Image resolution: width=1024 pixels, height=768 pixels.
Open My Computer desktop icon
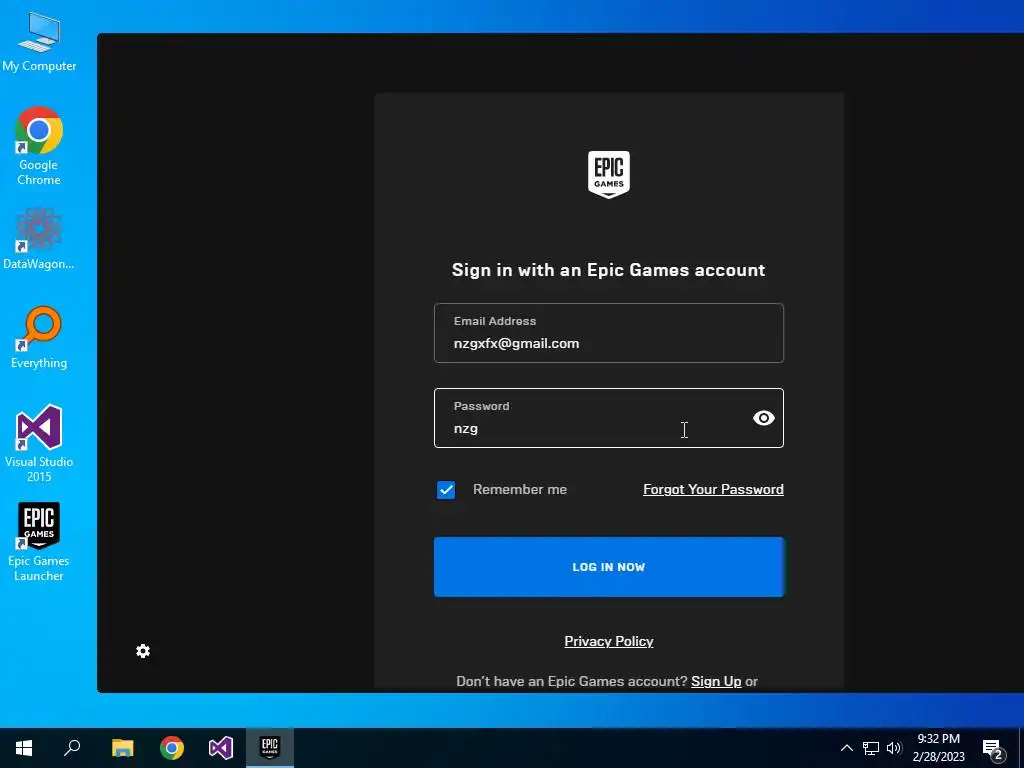point(39,42)
